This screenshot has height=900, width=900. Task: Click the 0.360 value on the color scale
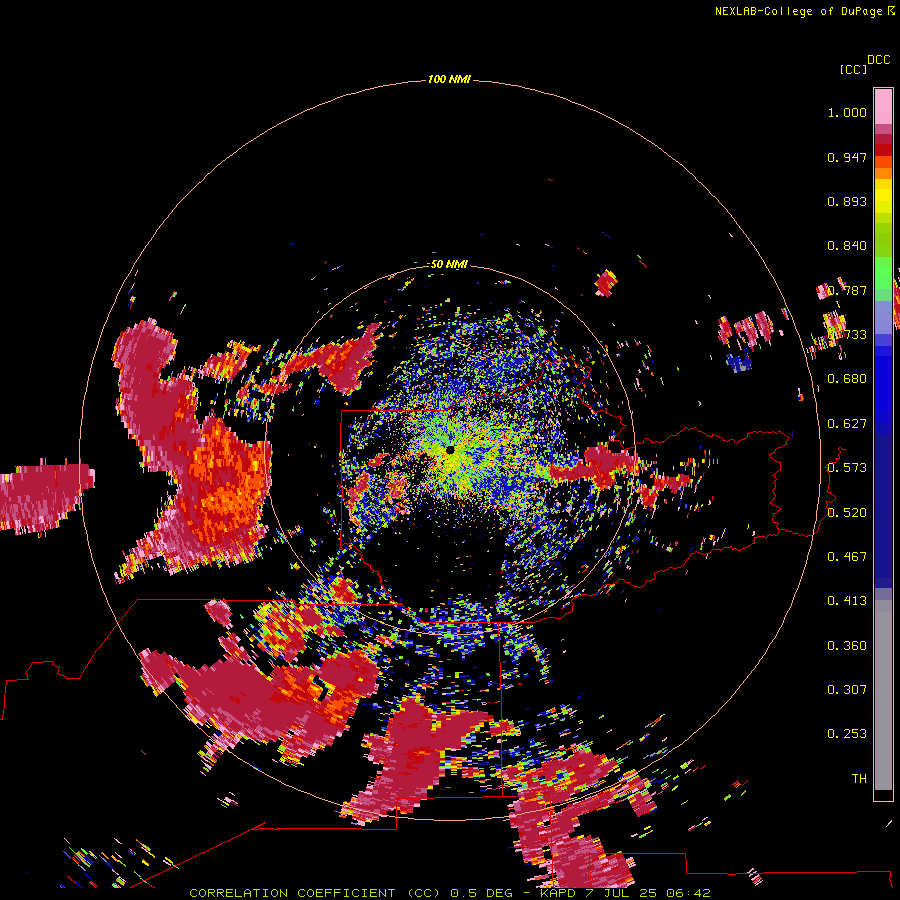click(847, 646)
